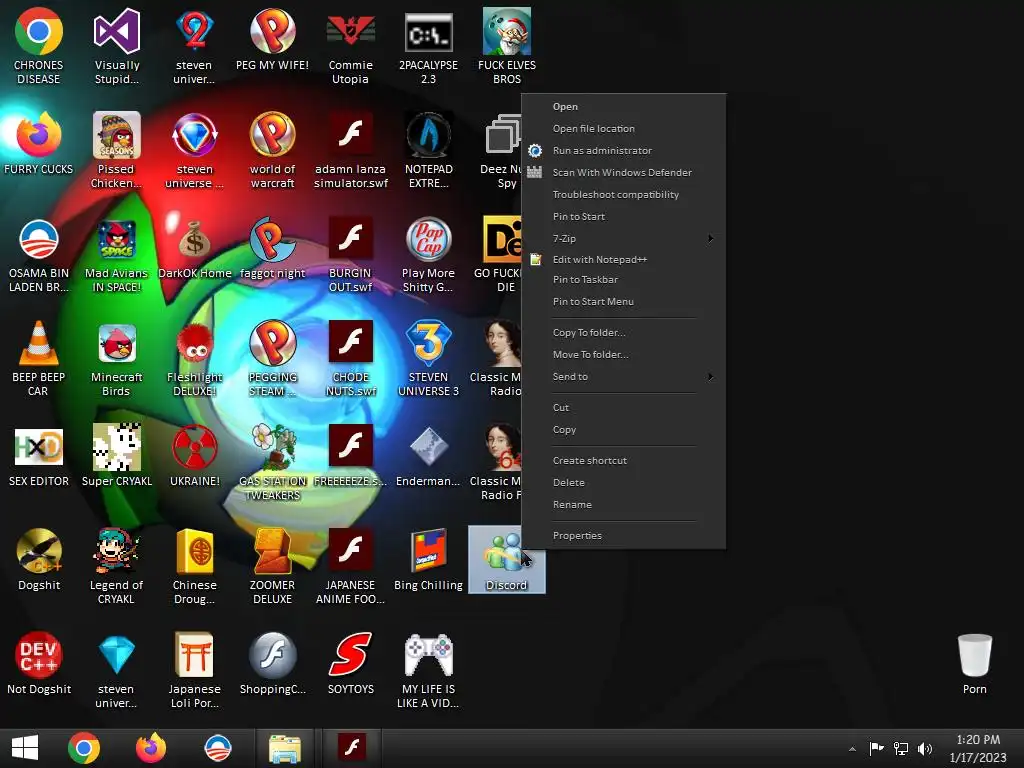
Task: Select the FREEEEEZE.s... Flash file
Action: (351, 455)
